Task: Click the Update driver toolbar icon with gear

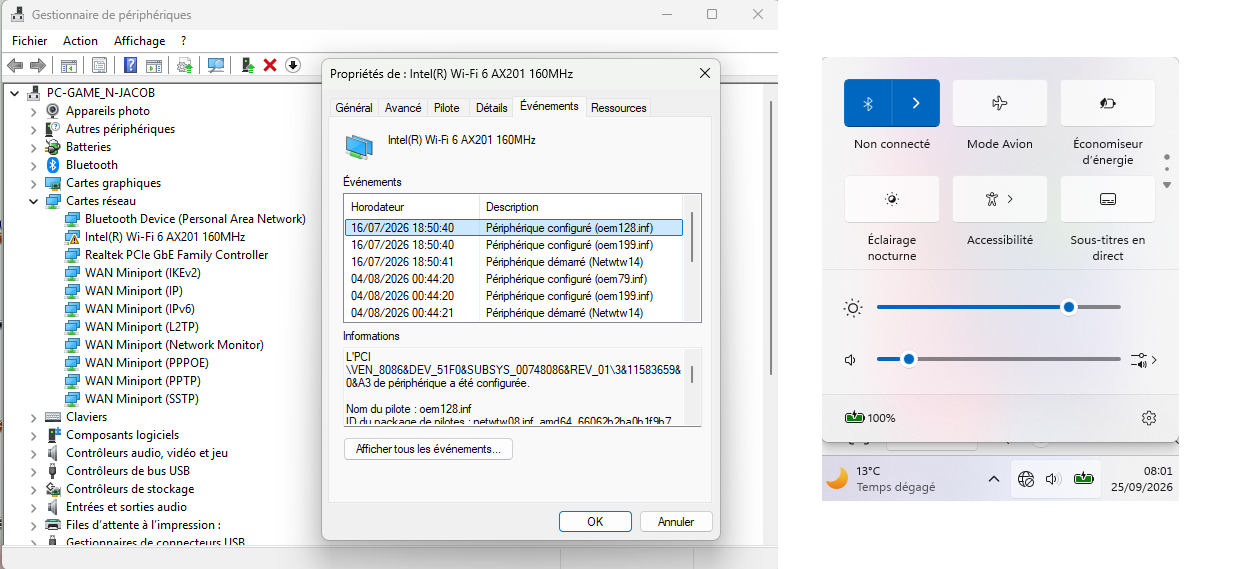Action: click(185, 65)
